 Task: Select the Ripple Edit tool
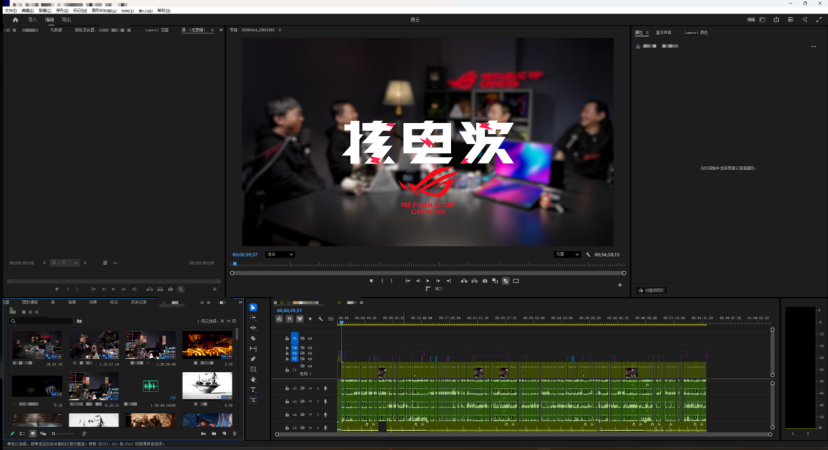[253, 328]
